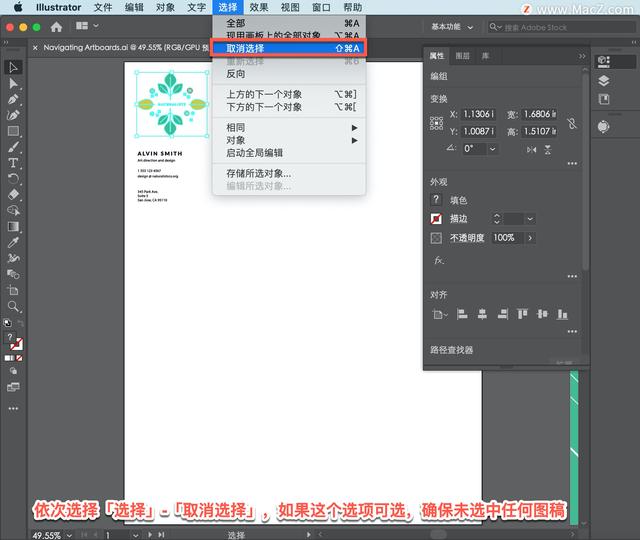Click Vertical Align Top icon
This screenshot has height=540, width=640.
pos(522,314)
